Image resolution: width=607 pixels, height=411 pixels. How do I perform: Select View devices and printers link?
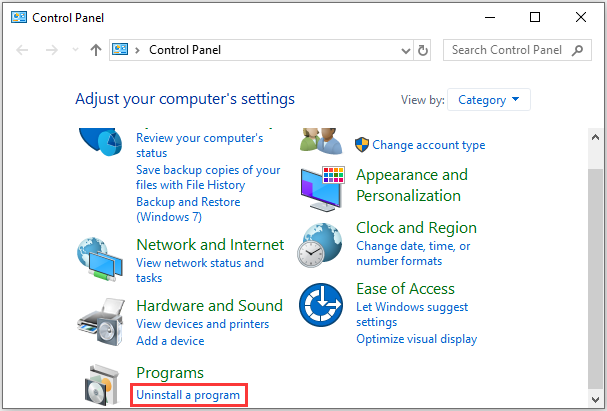pos(202,324)
